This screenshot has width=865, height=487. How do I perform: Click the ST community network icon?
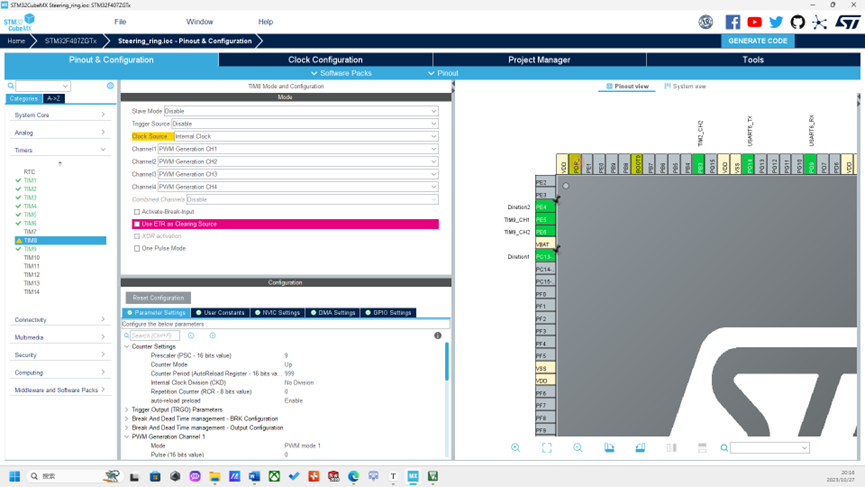coord(819,22)
